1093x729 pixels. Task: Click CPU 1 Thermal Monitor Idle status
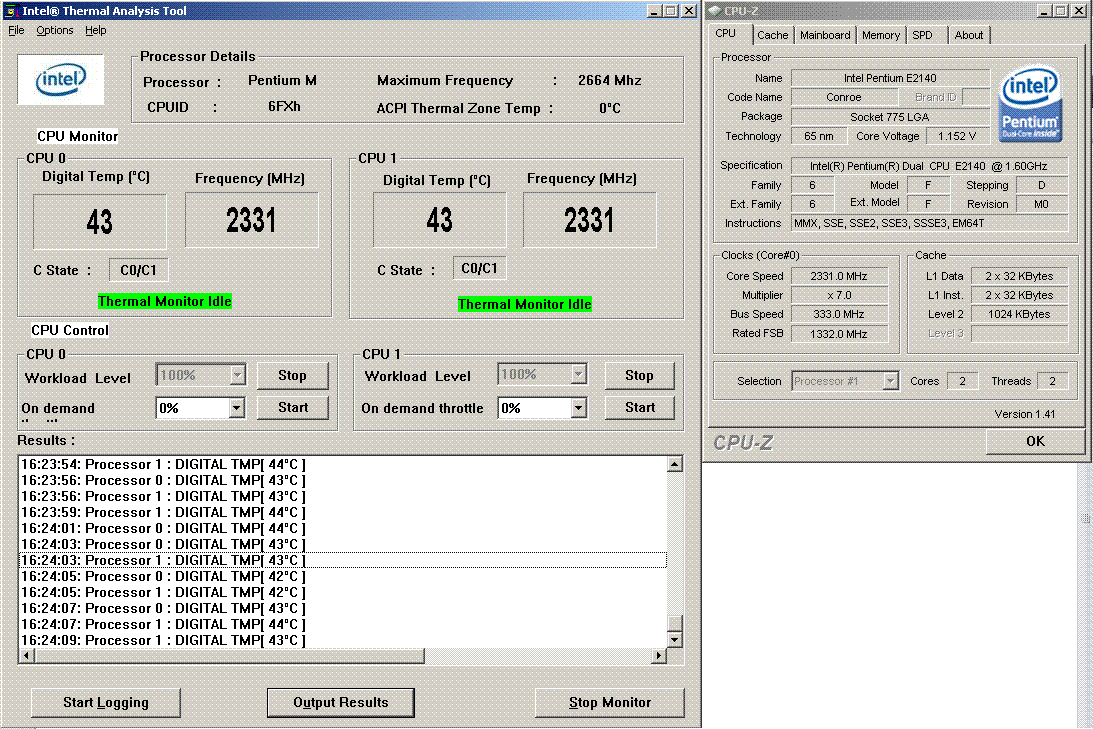(524, 305)
